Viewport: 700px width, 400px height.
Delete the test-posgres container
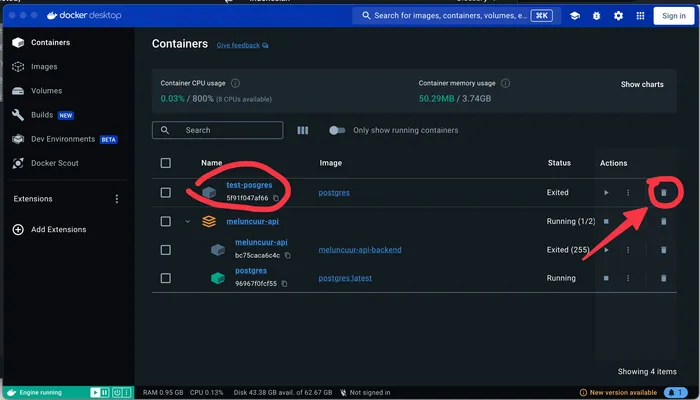663,192
